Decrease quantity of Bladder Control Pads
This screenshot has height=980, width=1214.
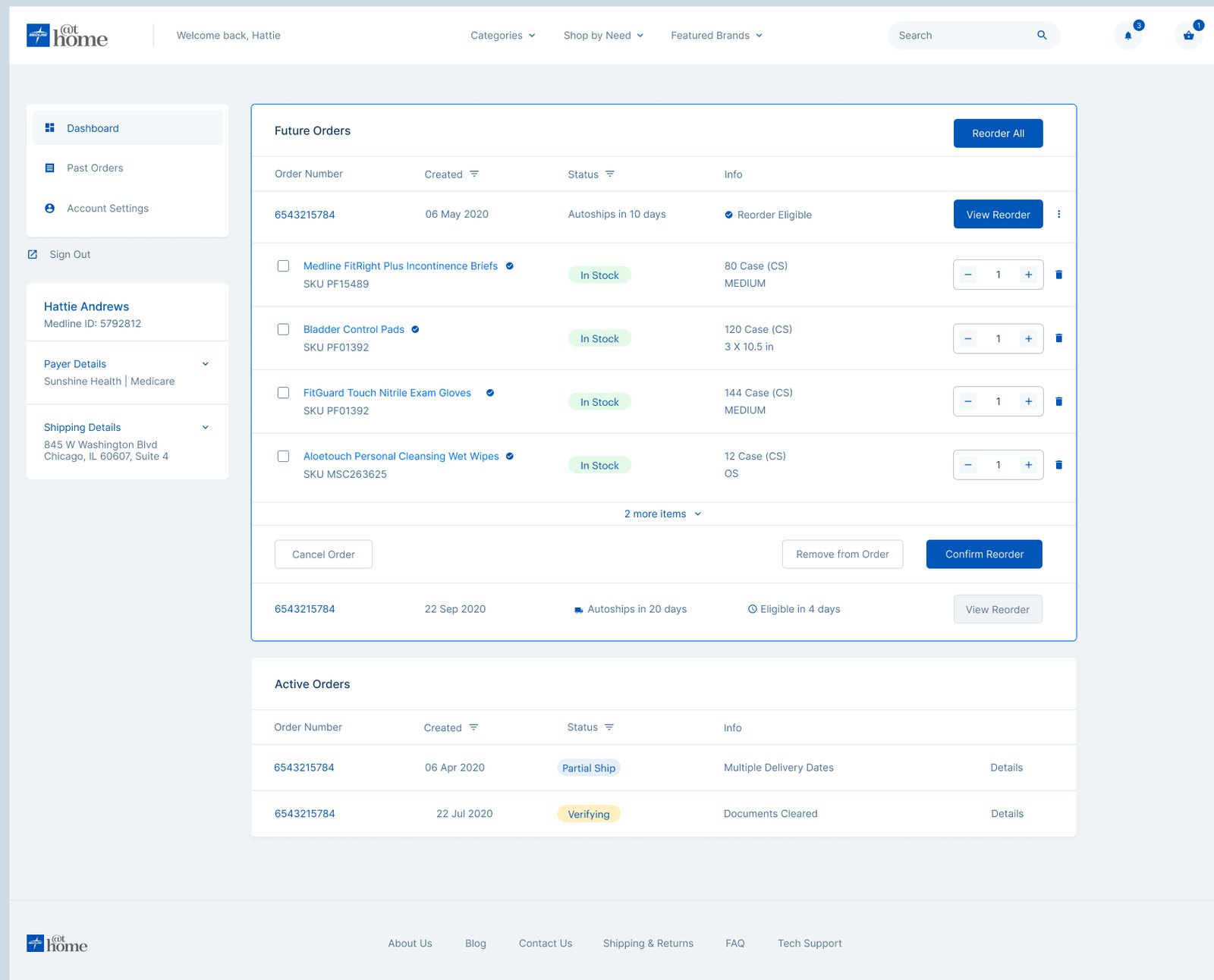(968, 338)
